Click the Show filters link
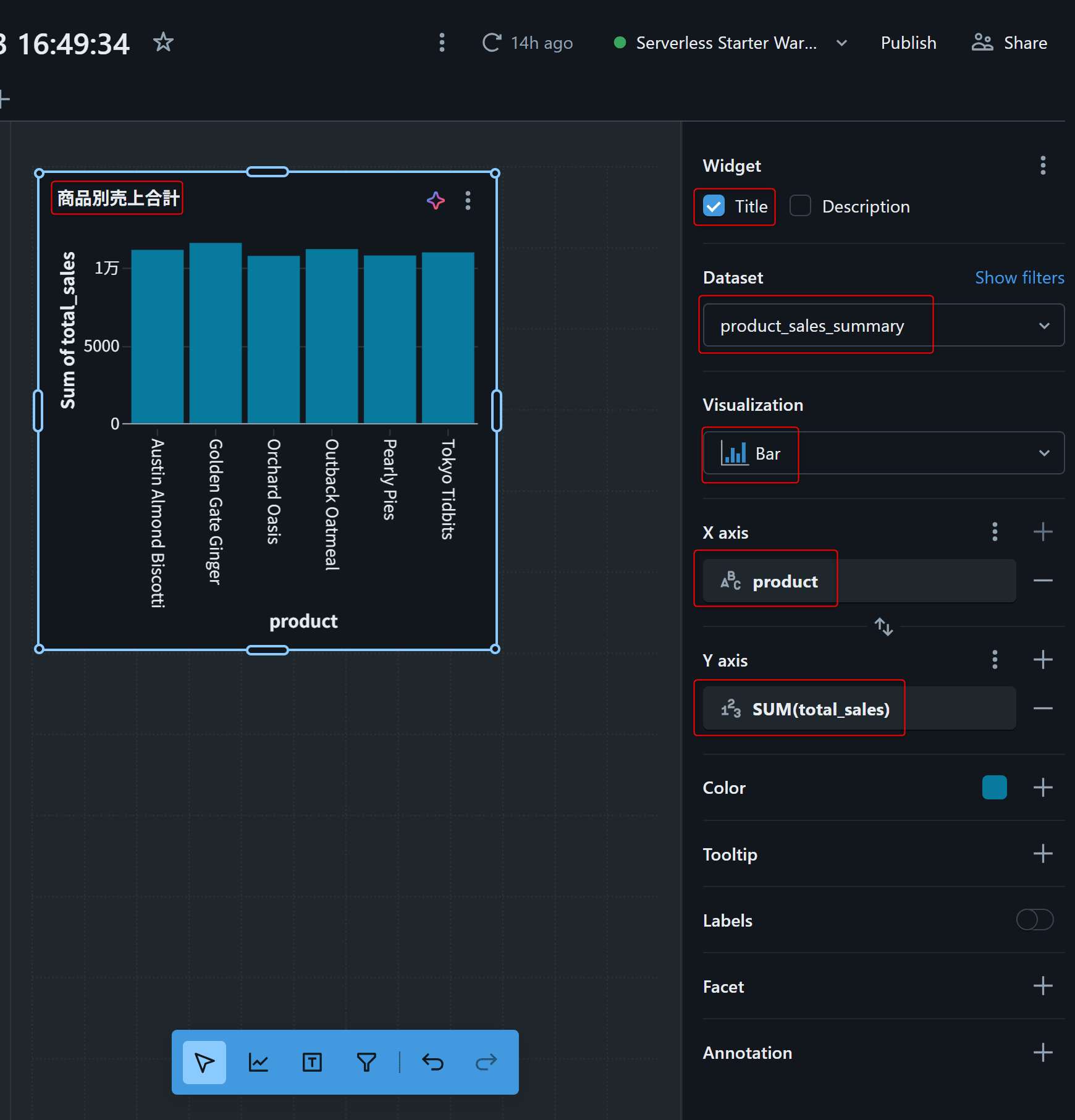Screen dimensions: 1075x1120 pyautogui.click(x=1019, y=277)
